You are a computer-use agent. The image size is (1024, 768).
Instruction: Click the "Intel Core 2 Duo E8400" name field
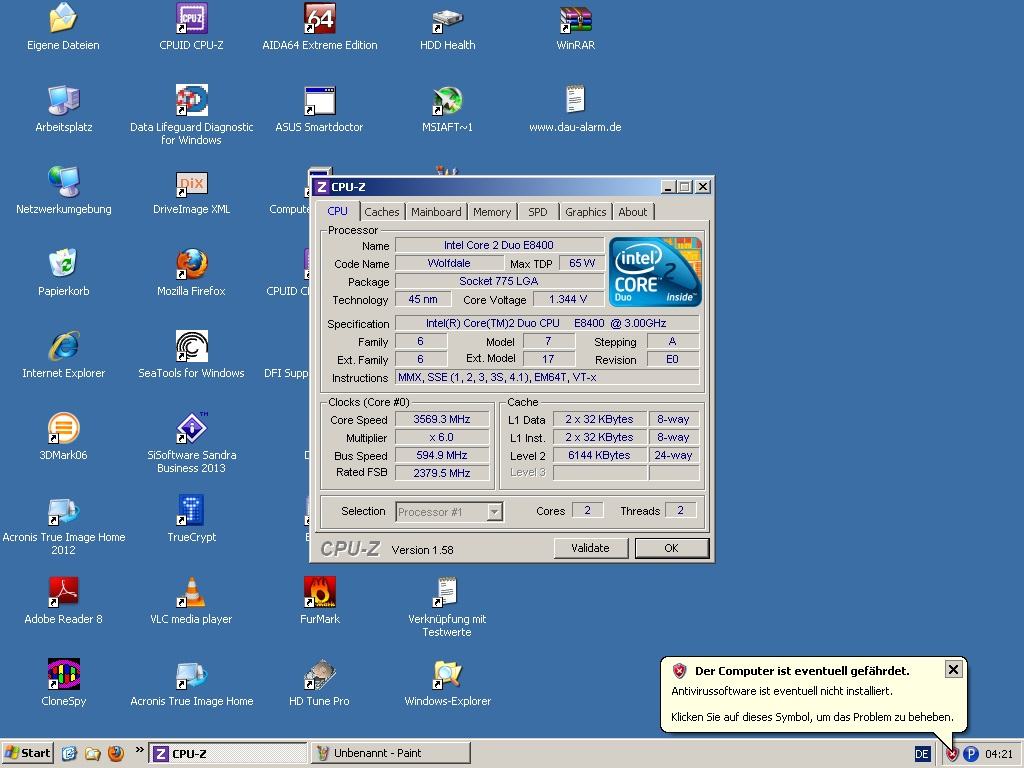pyautogui.click(x=499, y=245)
